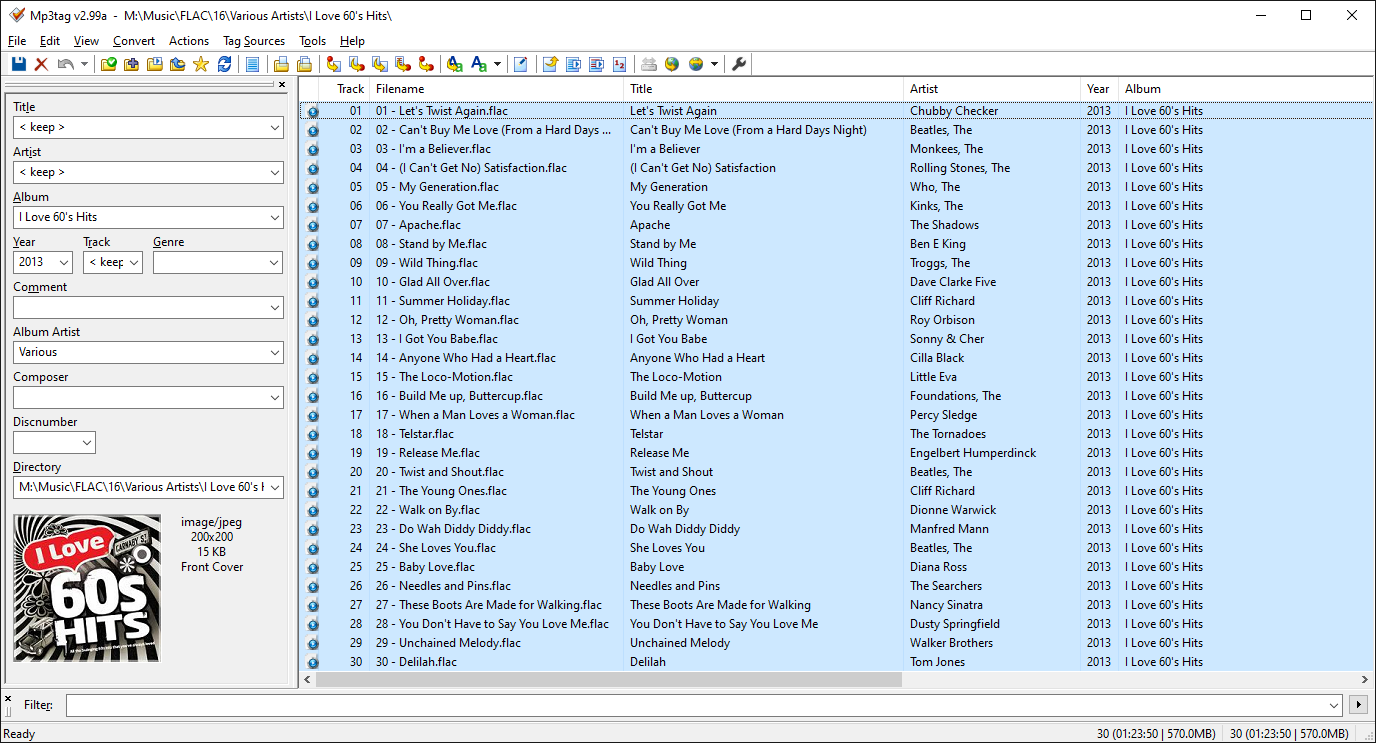1376x743 pixels.
Task: Sort by the Title column header
Action: tap(764, 89)
